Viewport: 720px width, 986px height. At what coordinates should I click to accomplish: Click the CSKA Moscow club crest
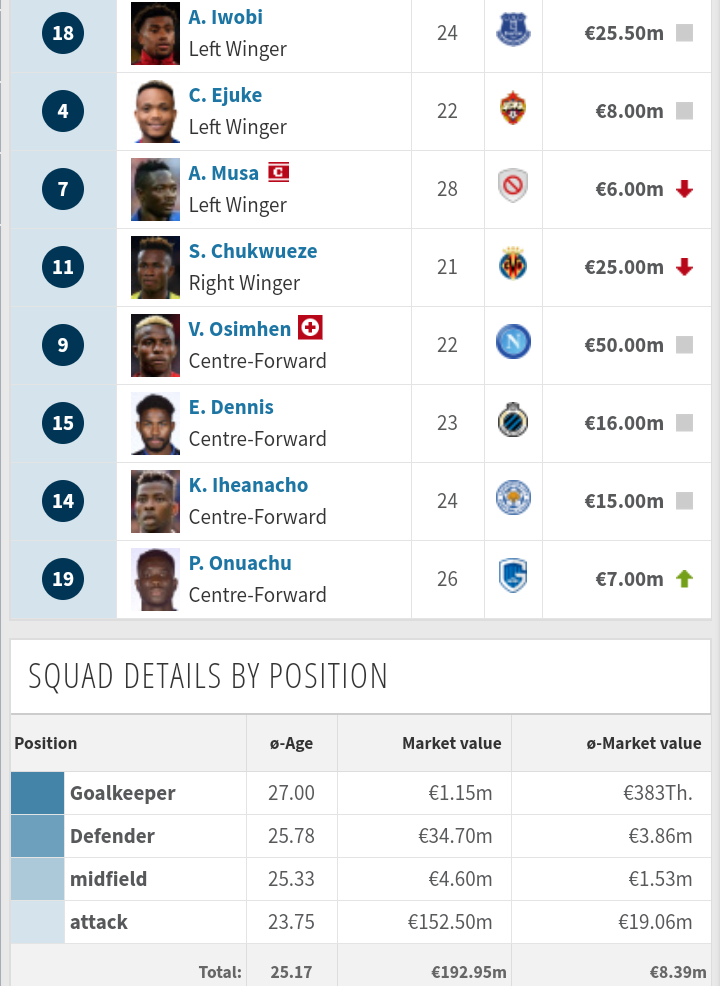(x=513, y=108)
